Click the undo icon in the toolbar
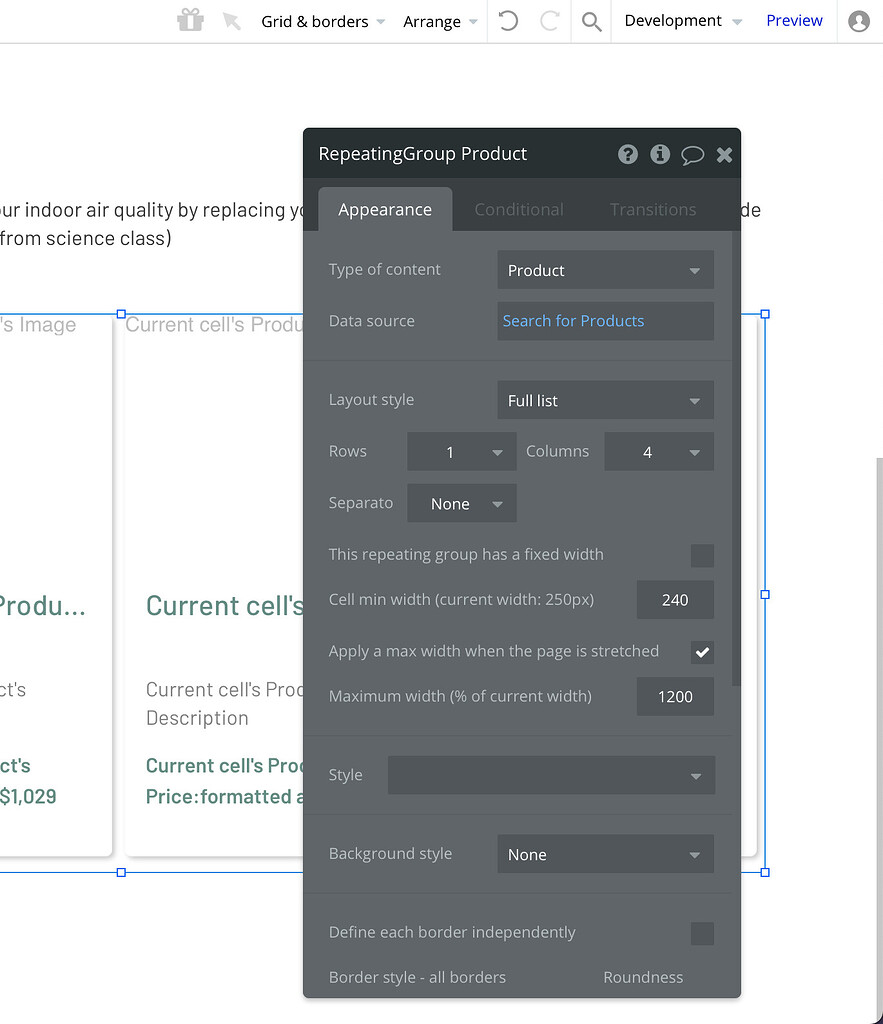 pyautogui.click(x=507, y=20)
